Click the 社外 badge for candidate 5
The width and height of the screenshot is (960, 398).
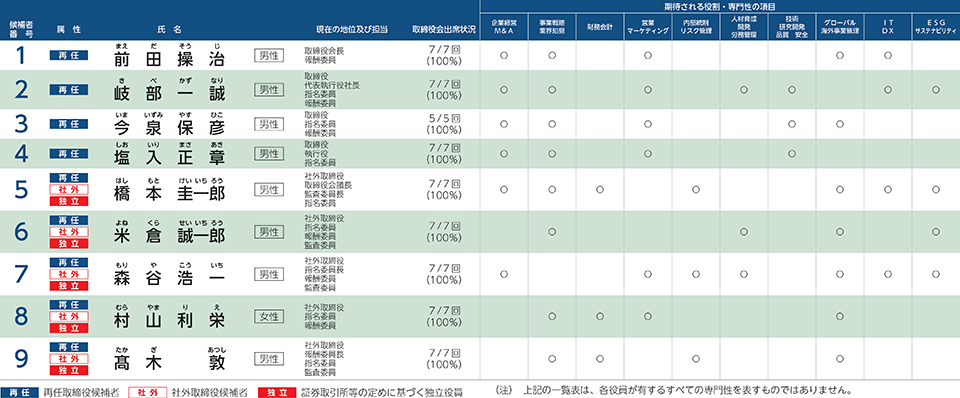69,190
